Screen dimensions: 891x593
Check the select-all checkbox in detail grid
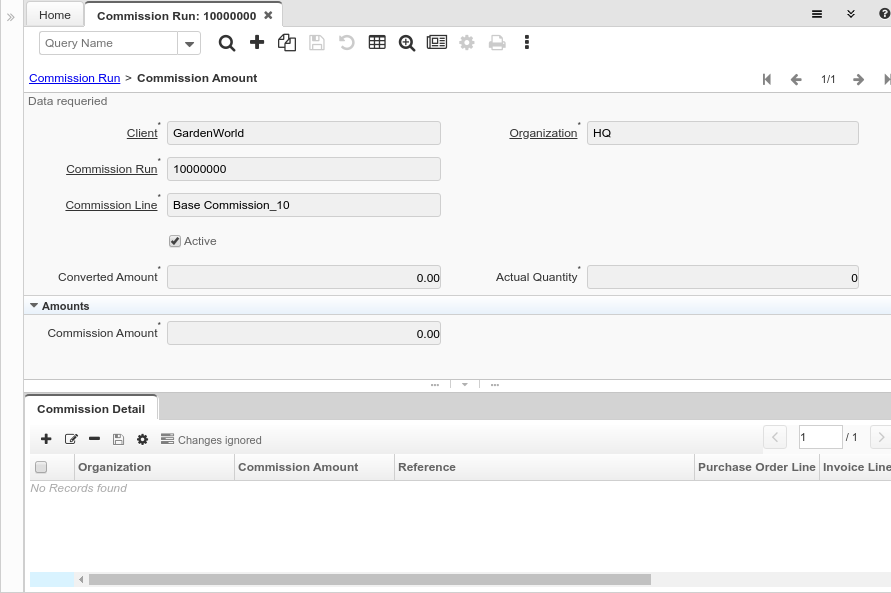tap(41, 467)
